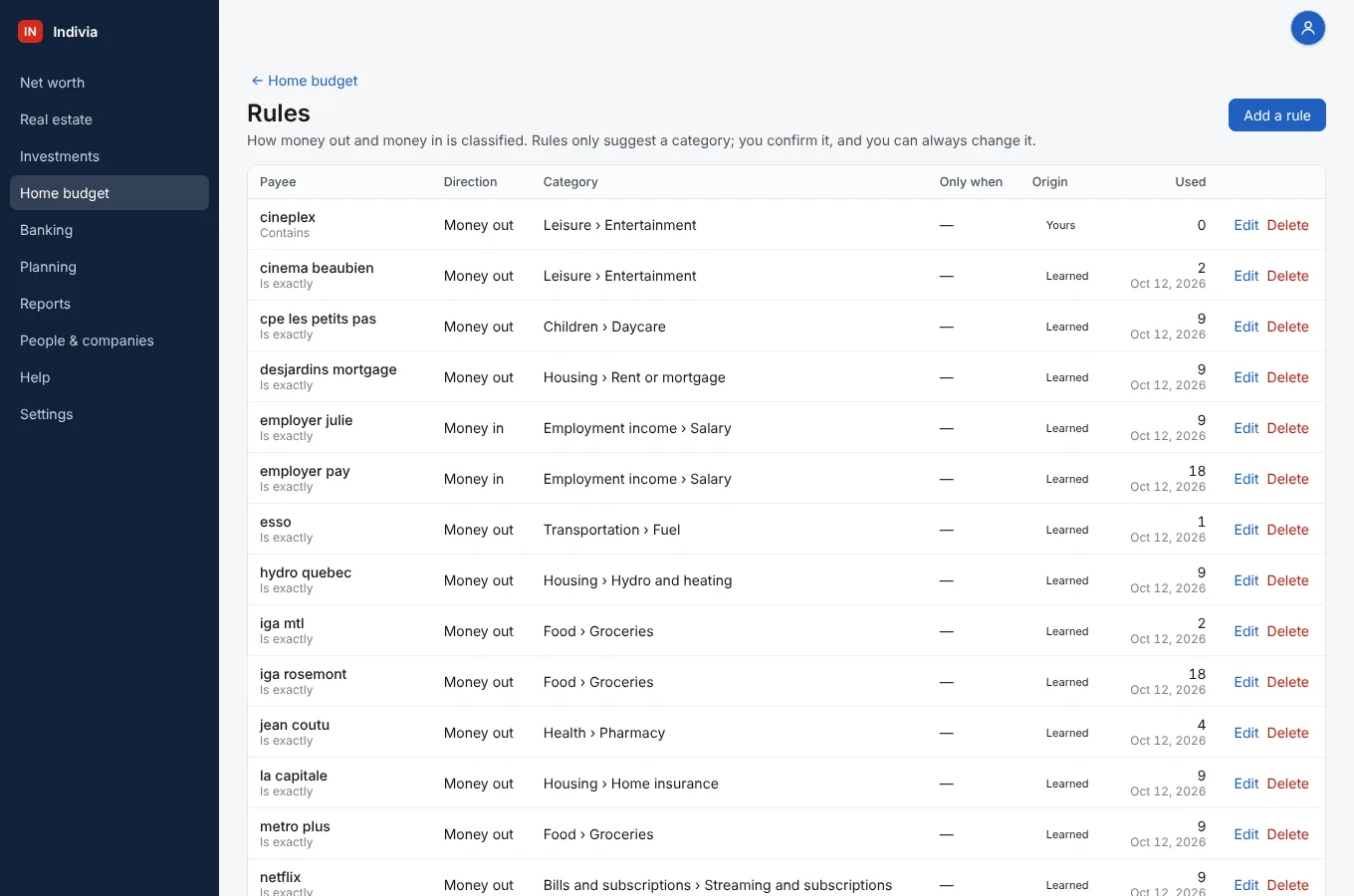Delete the cpe les petits pas rule

click(x=1287, y=327)
